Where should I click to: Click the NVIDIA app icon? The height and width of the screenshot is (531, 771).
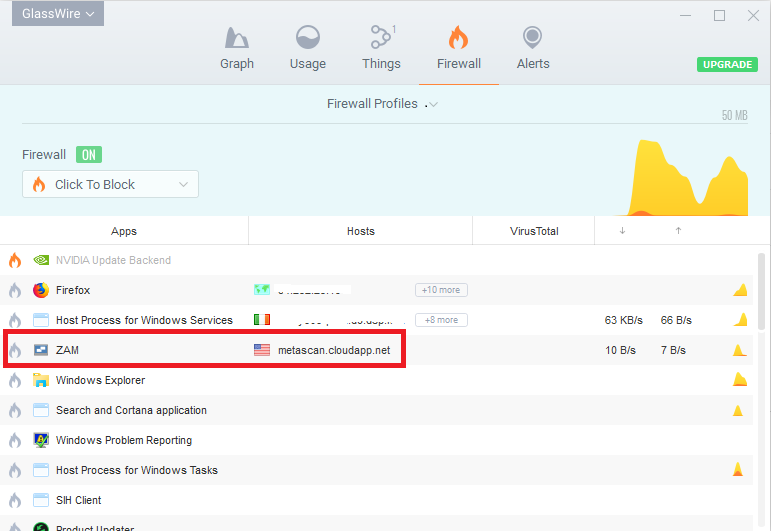click(x=41, y=260)
